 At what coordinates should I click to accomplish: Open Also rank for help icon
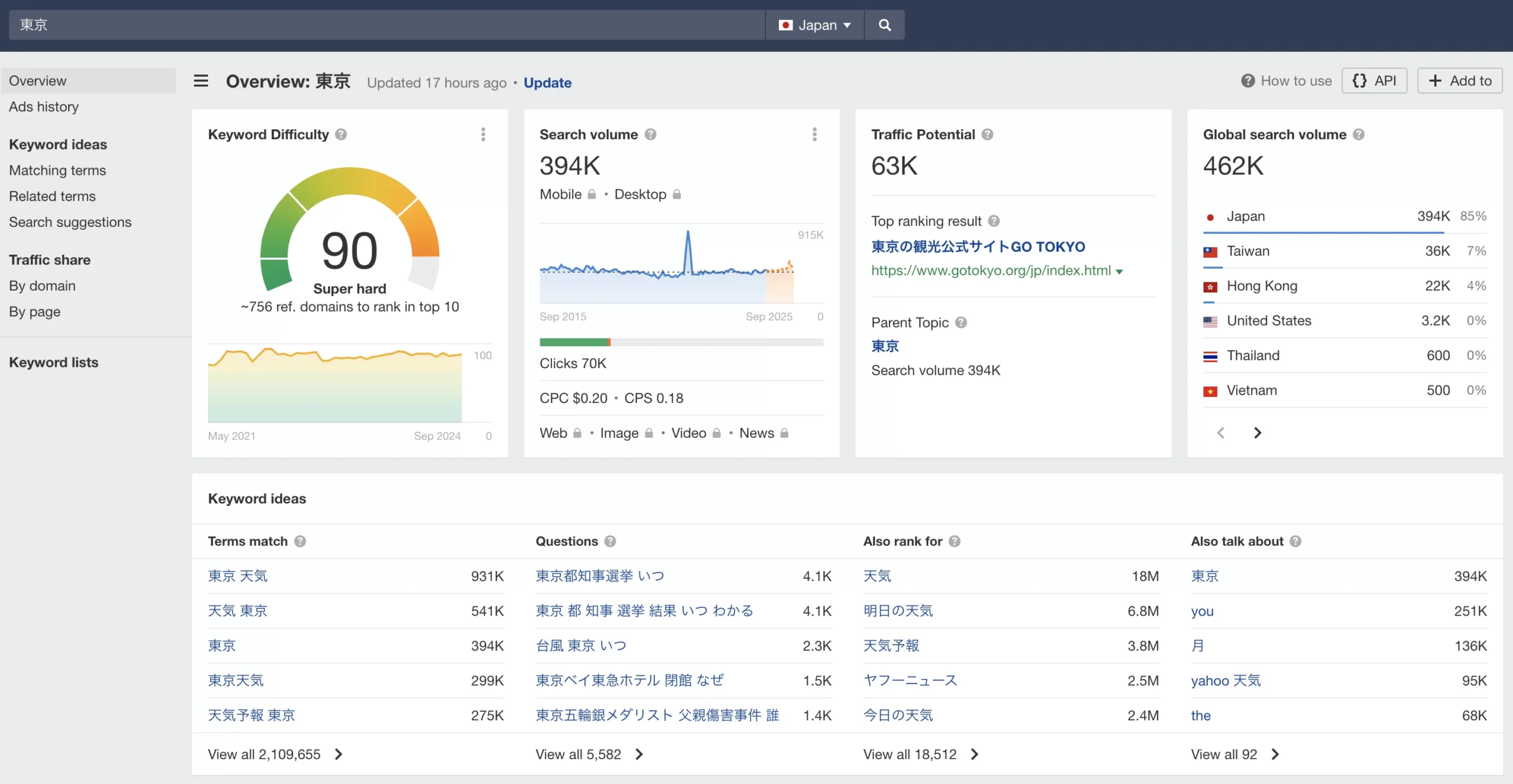coord(954,541)
